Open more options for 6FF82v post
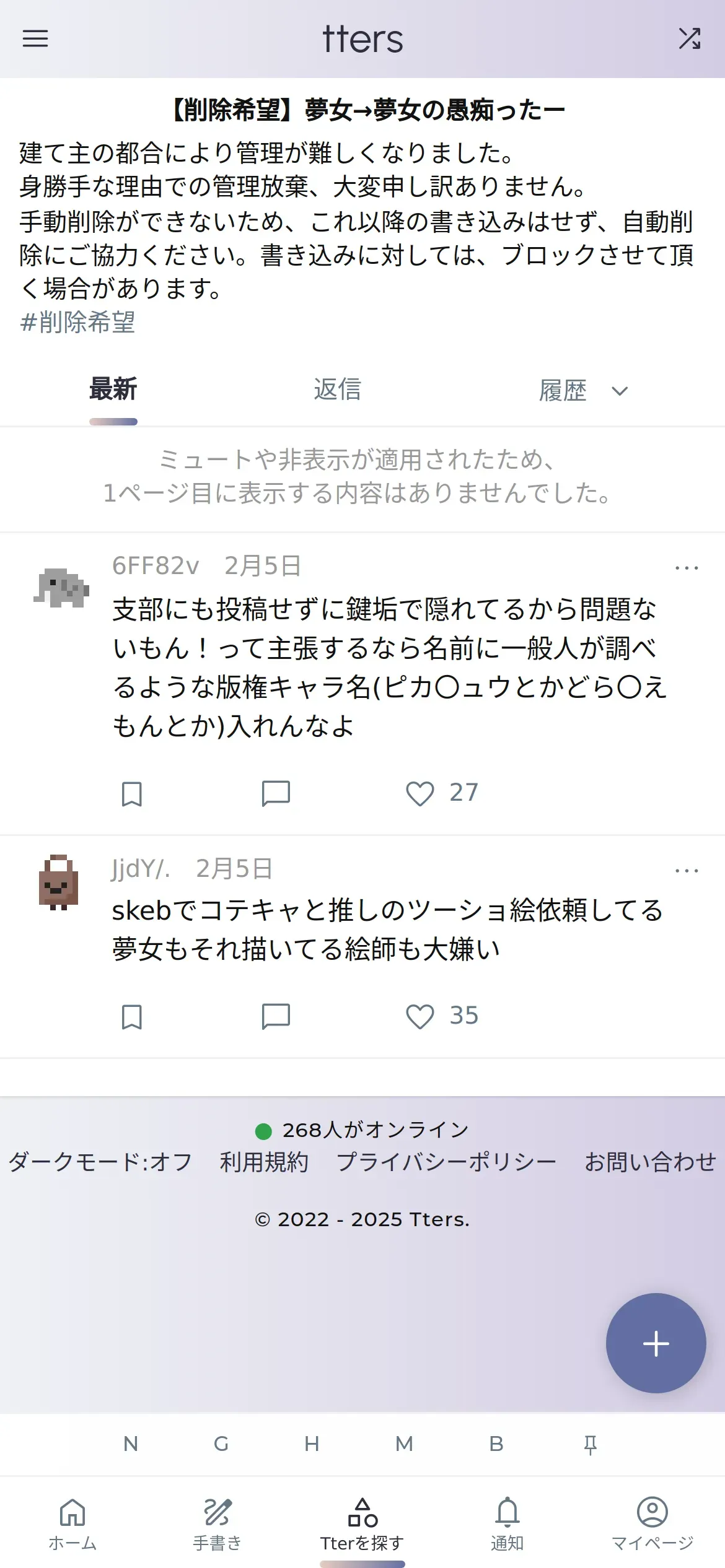Image resolution: width=725 pixels, height=1568 pixels. coord(687,567)
